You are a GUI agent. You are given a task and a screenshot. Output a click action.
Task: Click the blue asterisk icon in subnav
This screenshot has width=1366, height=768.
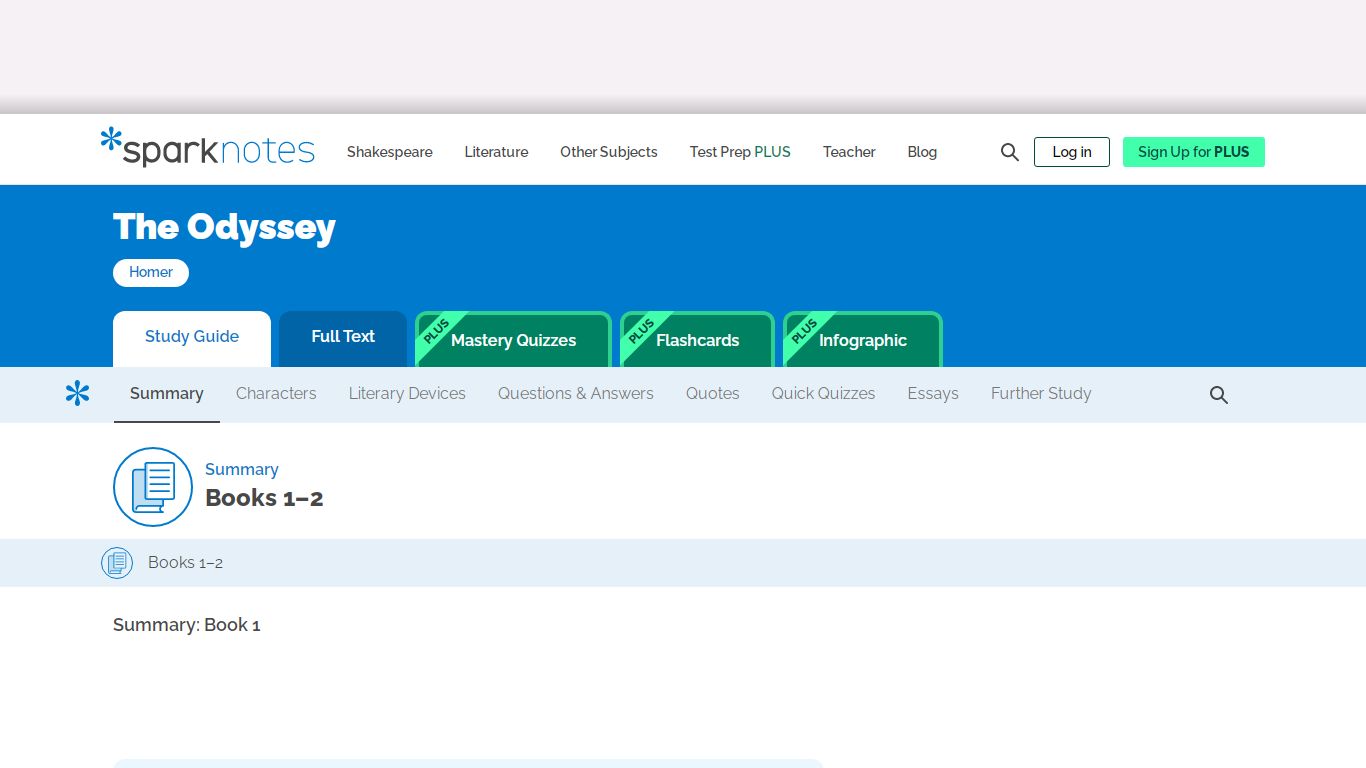[77, 394]
